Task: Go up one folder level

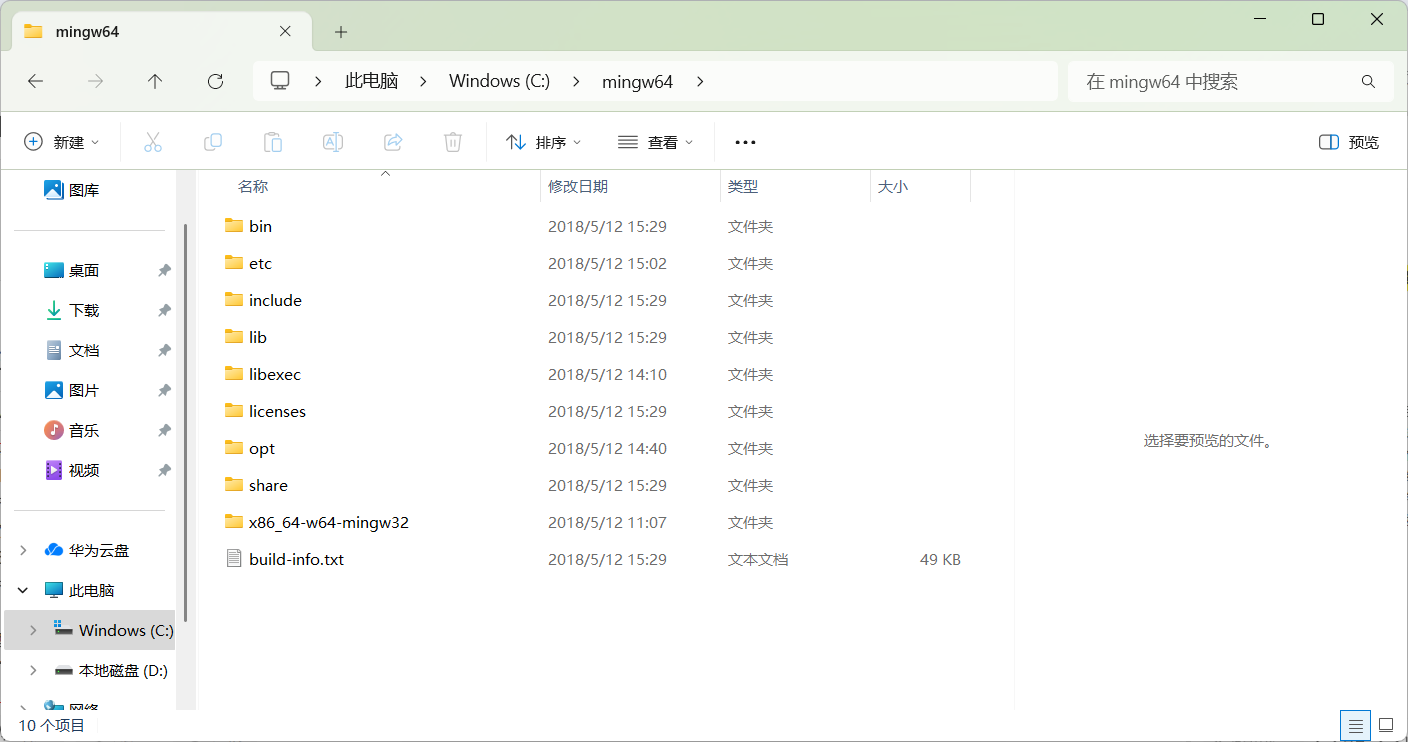Action: [155, 82]
